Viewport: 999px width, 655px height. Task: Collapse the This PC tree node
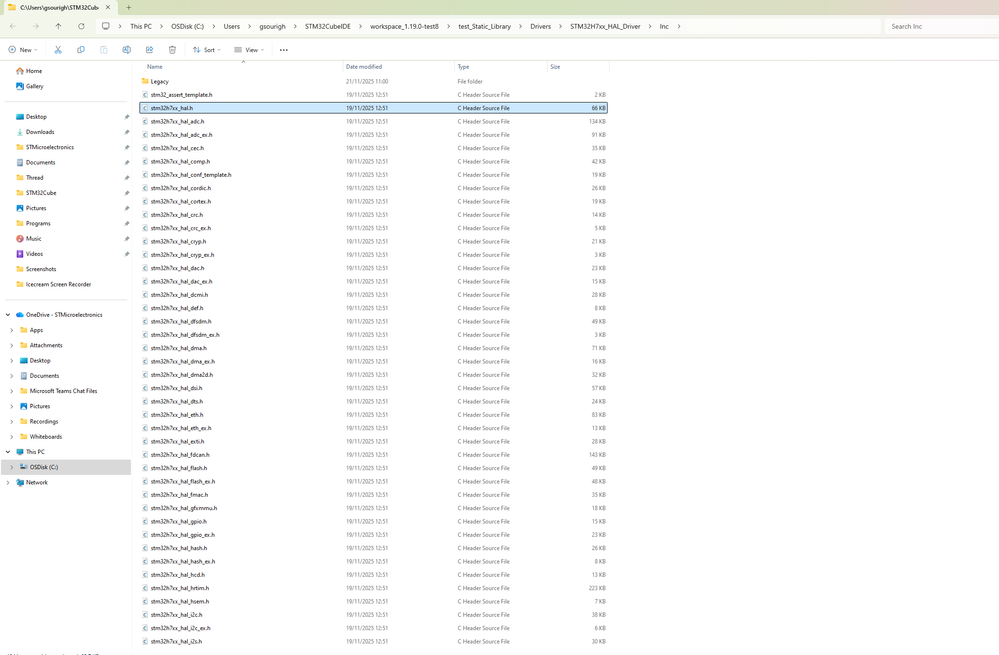(8, 452)
